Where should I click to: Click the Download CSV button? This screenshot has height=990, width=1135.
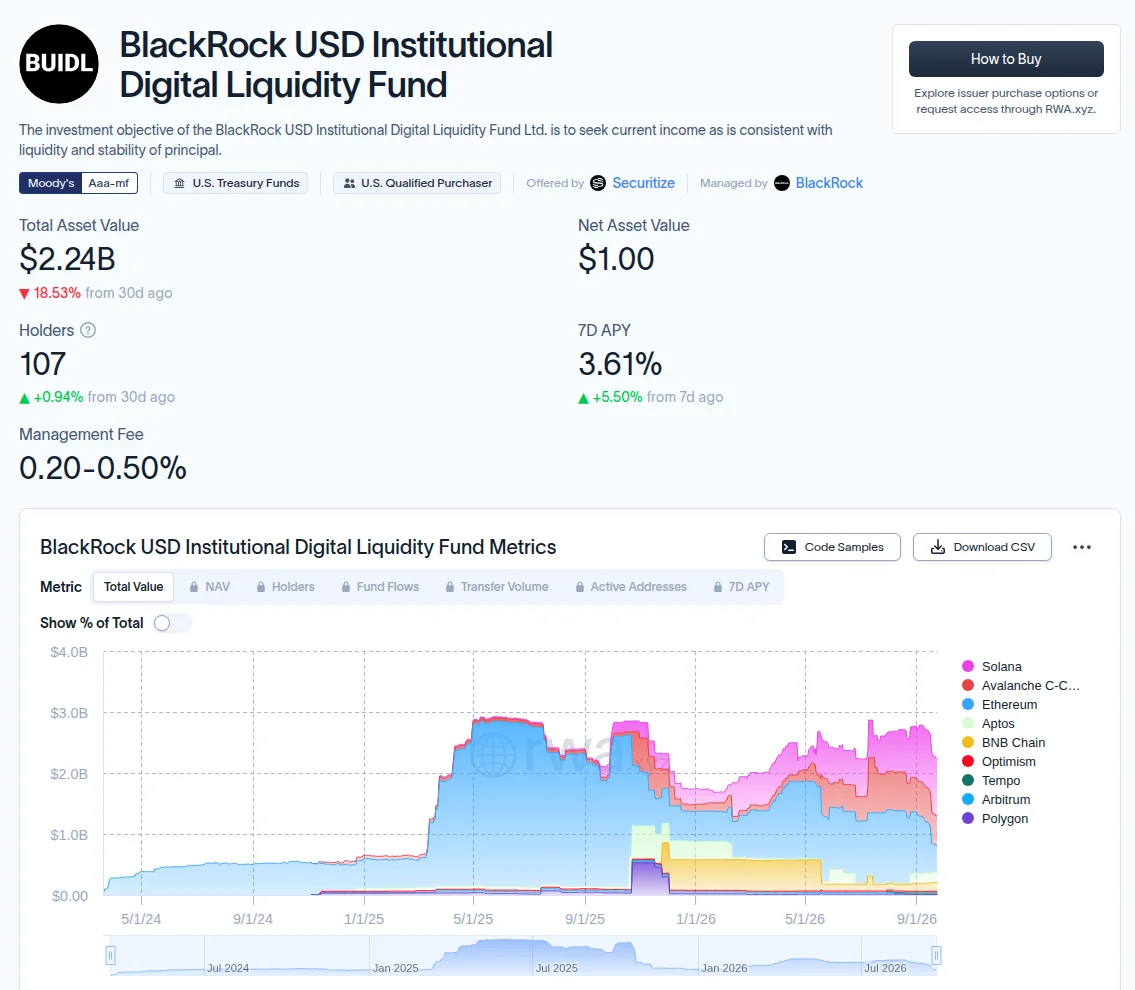coord(982,547)
